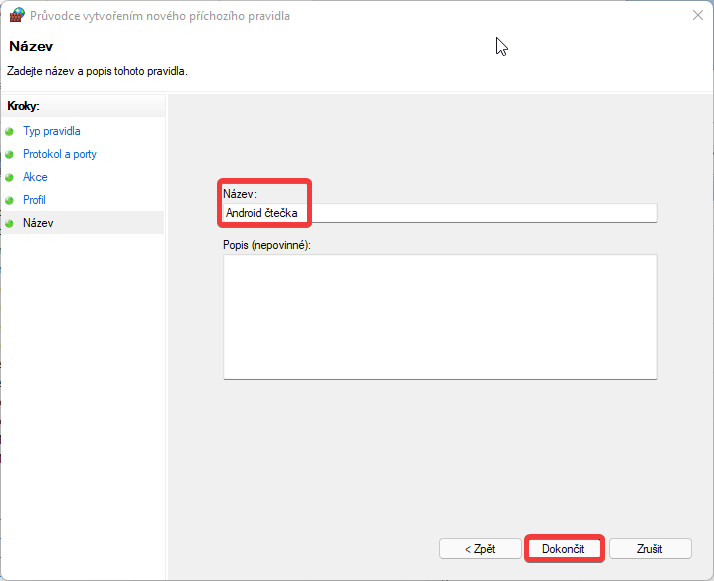Click the 'Kroky:' heading
Screen dimensions: 714x581
pyautogui.click(x=23, y=106)
